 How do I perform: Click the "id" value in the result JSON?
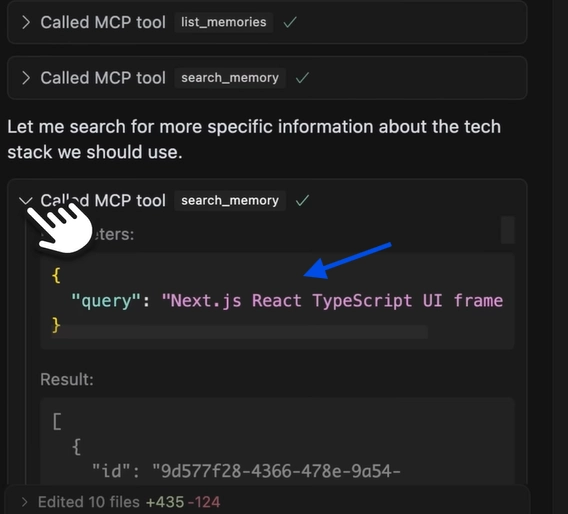pyautogui.click(x=276, y=472)
